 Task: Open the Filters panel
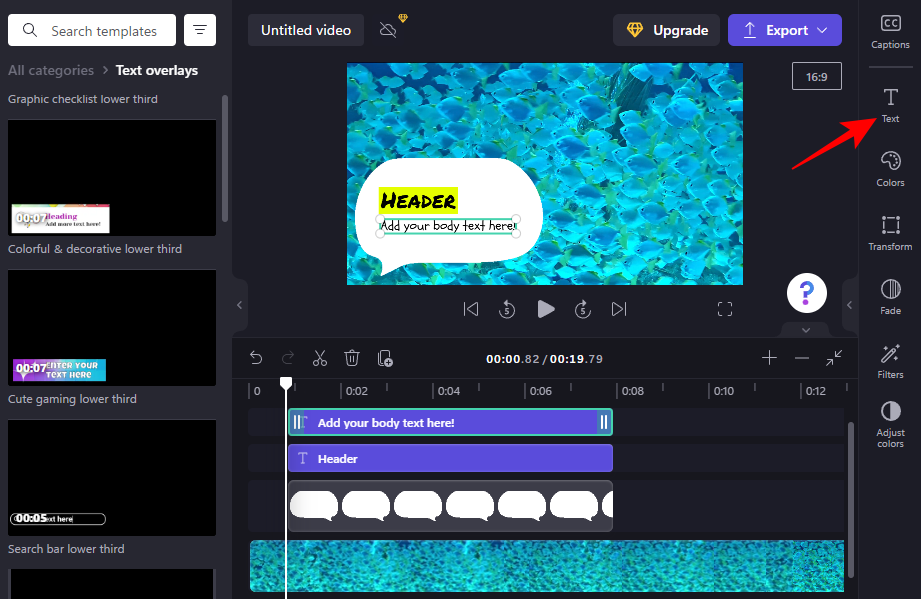click(890, 360)
